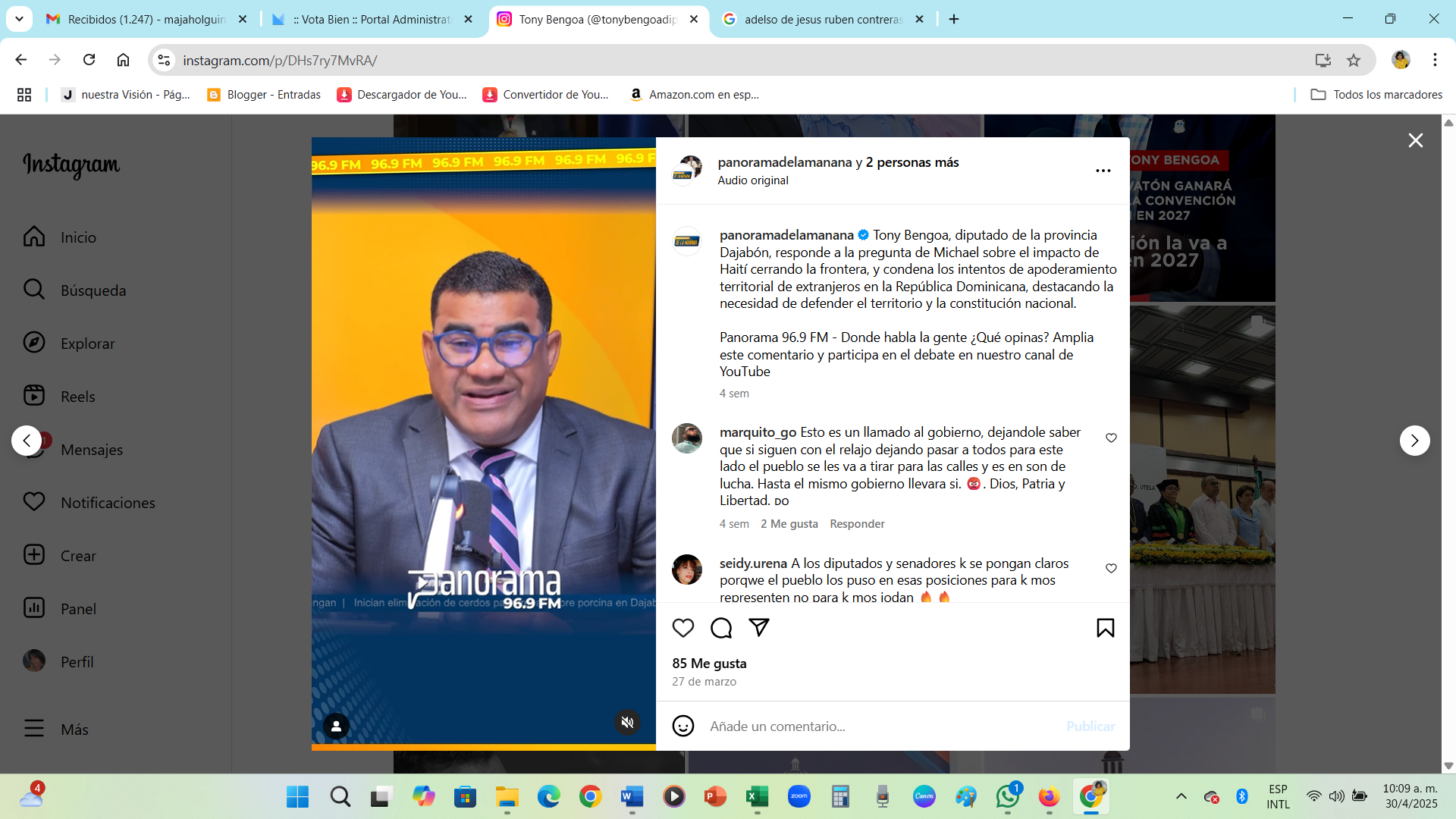Switch to Gmail Recibidos tab
Image resolution: width=1456 pixels, height=819 pixels.
coord(146,20)
